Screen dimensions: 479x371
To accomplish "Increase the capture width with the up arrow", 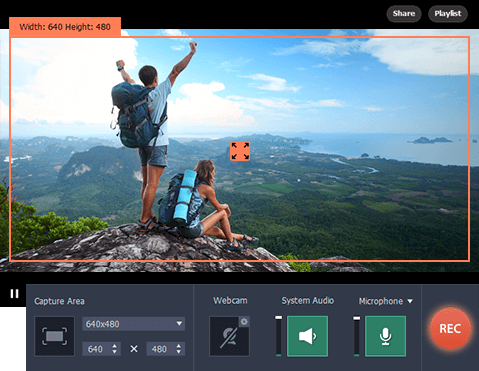I will pyautogui.click(x=115, y=346).
